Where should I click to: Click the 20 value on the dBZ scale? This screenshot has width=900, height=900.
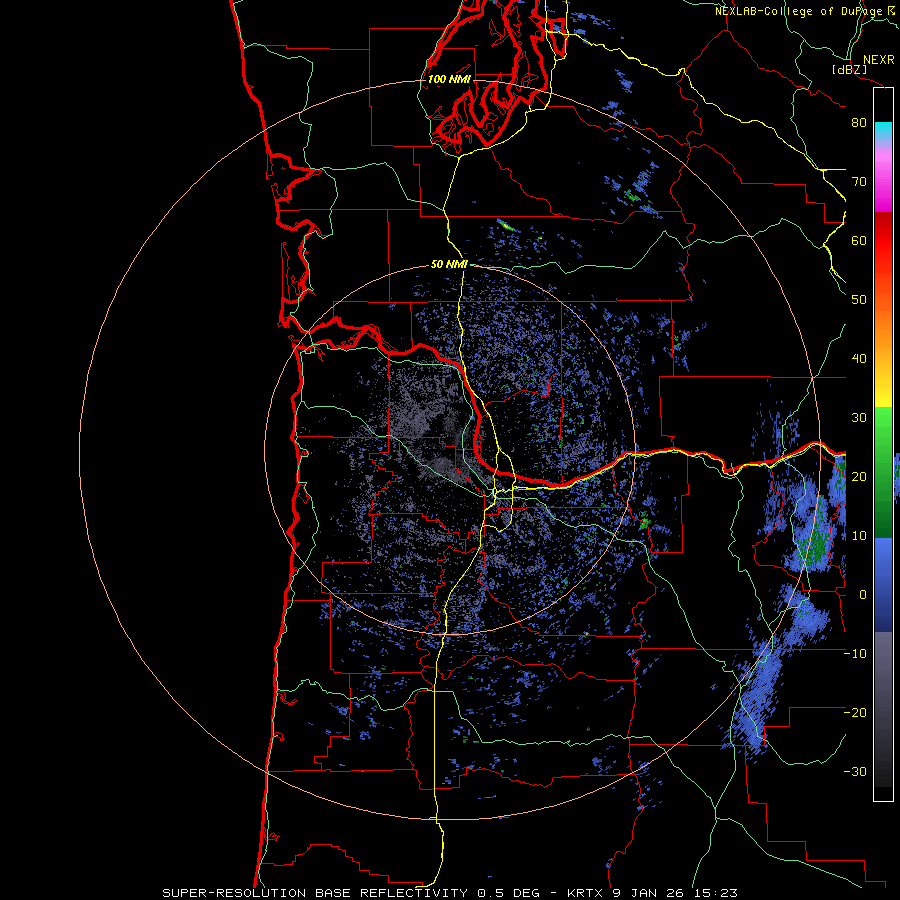click(859, 477)
